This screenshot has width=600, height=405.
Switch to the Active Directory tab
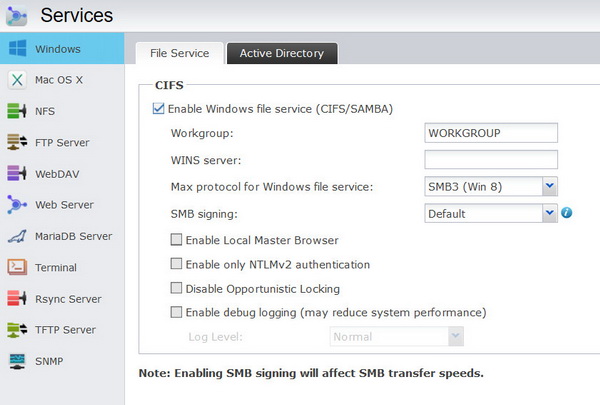(x=281, y=53)
